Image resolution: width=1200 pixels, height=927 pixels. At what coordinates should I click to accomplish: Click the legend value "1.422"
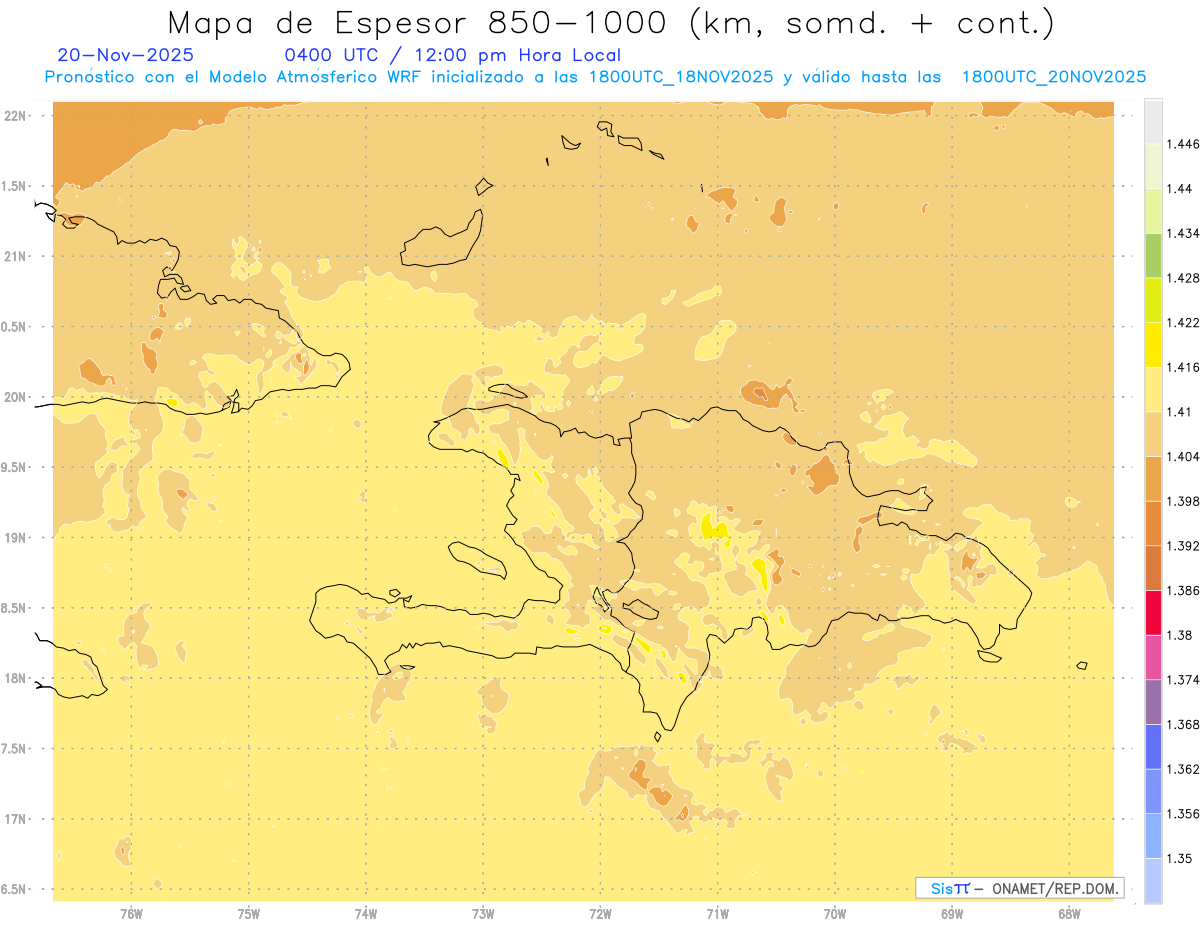[1182, 322]
